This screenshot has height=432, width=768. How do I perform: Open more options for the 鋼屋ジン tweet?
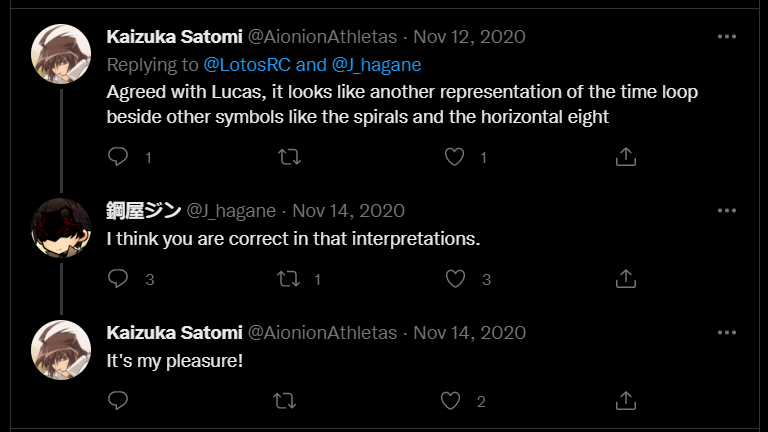[727, 210]
